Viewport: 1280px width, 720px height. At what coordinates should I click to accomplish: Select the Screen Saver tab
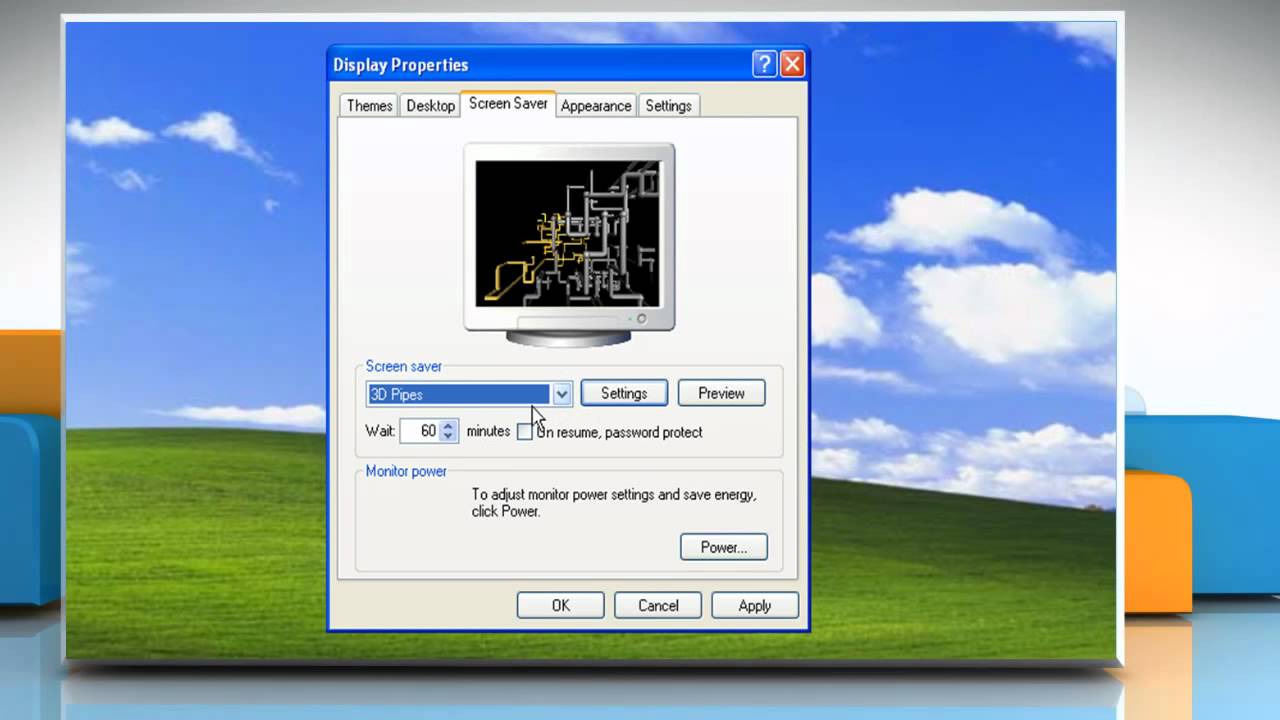pyautogui.click(x=508, y=103)
